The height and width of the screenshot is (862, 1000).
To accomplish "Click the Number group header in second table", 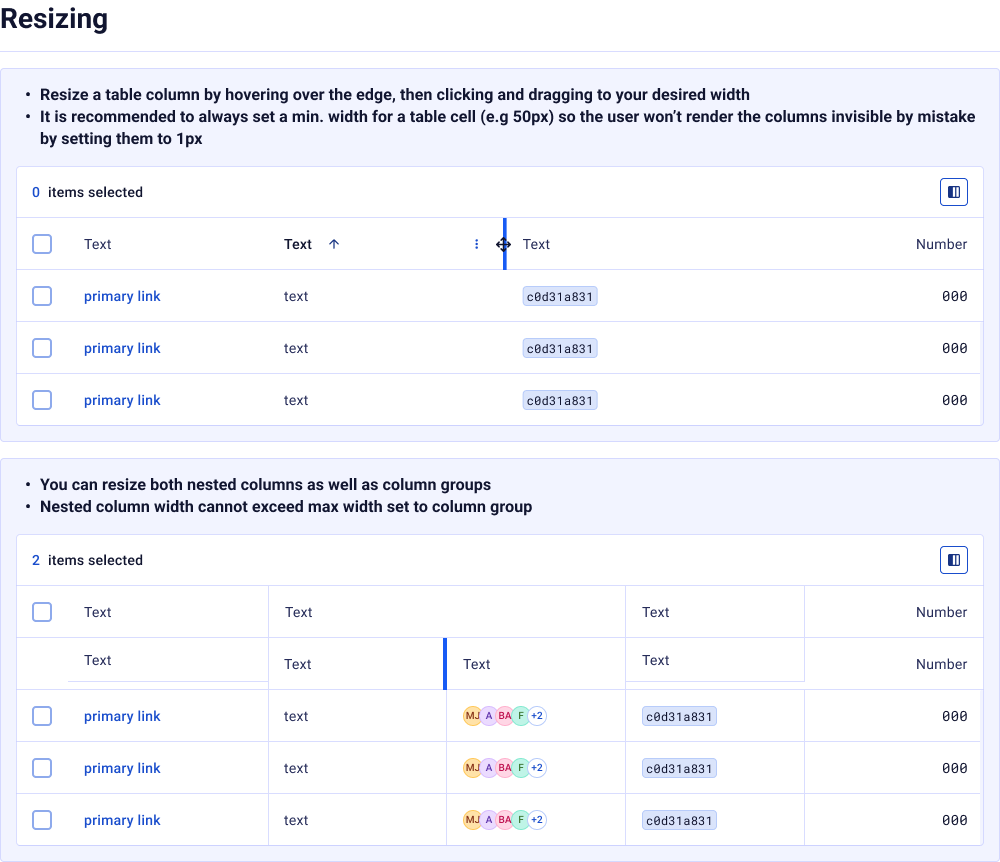I will (x=941, y=612).
